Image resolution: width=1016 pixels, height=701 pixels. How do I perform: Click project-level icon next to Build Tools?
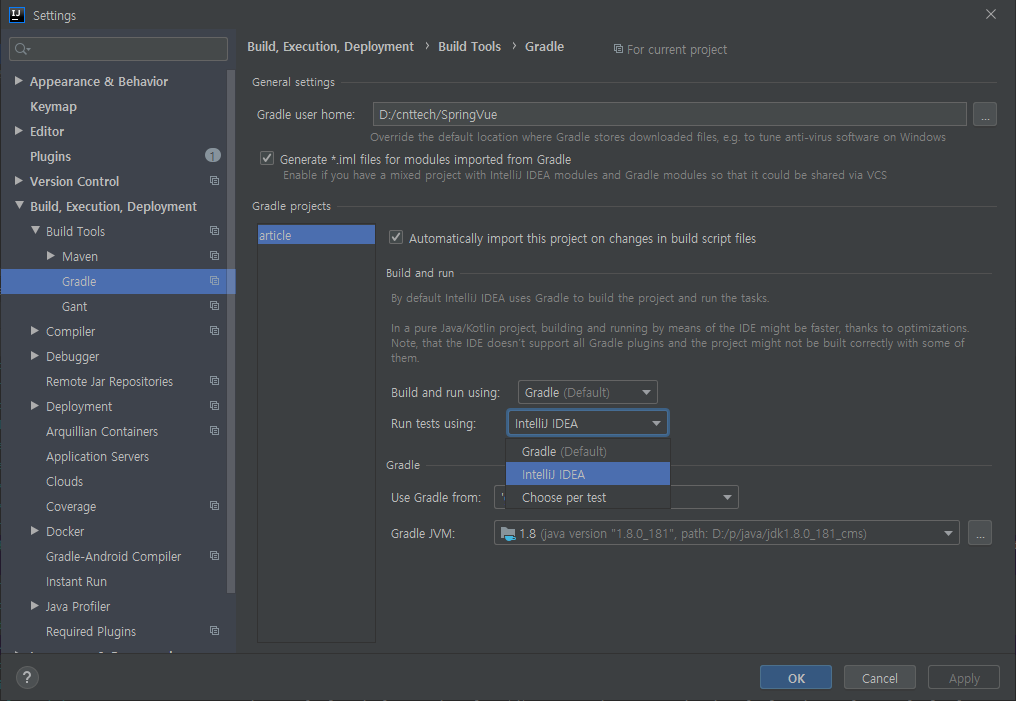(x=214, y=231)
